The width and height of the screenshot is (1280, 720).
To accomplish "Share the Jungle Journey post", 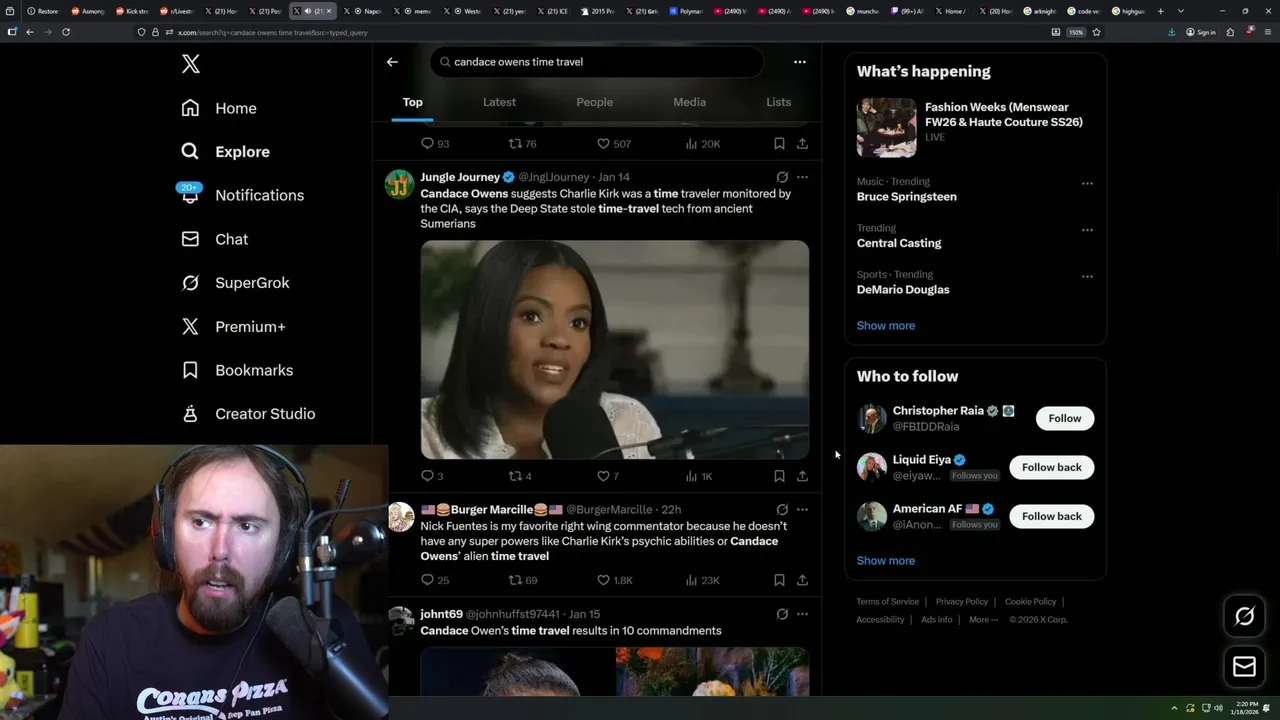I will click(802, 476).
